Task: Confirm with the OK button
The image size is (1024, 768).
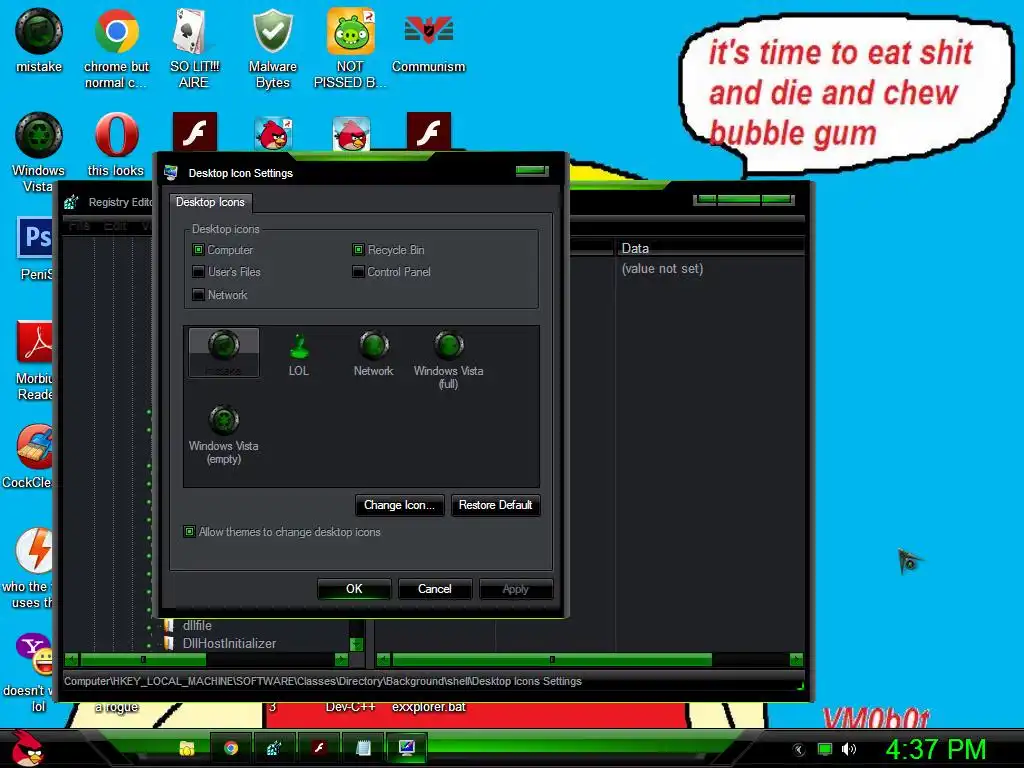Action: pos(354,588)
